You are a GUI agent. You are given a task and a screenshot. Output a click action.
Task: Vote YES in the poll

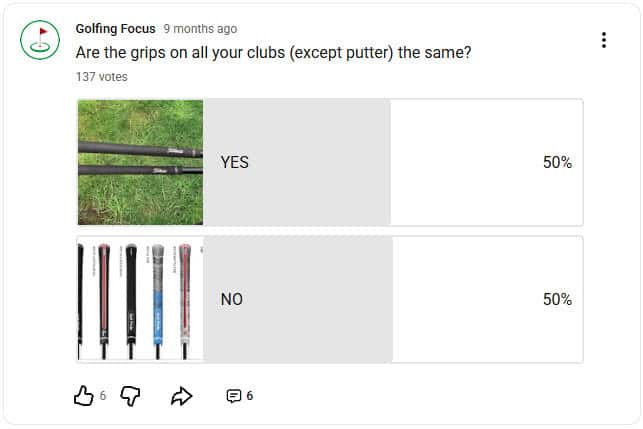coord(234,162)
